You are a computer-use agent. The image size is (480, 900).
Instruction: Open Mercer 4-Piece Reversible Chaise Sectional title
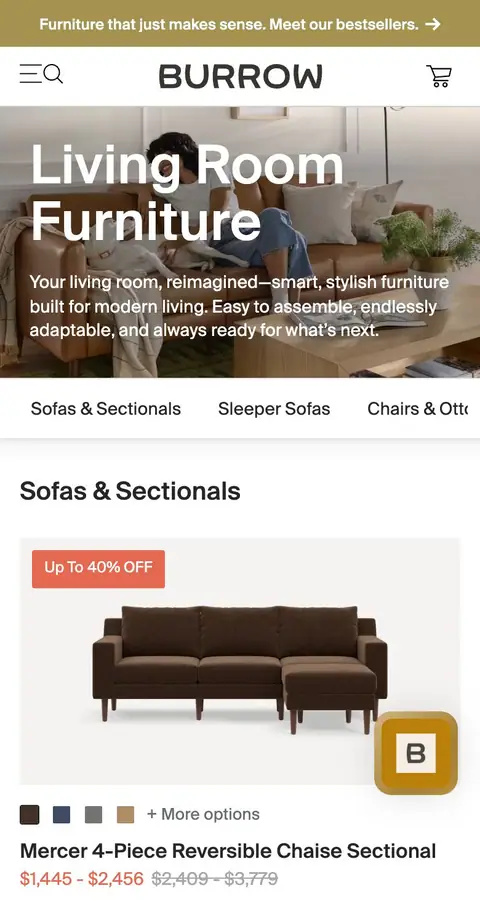pos(228,851)
